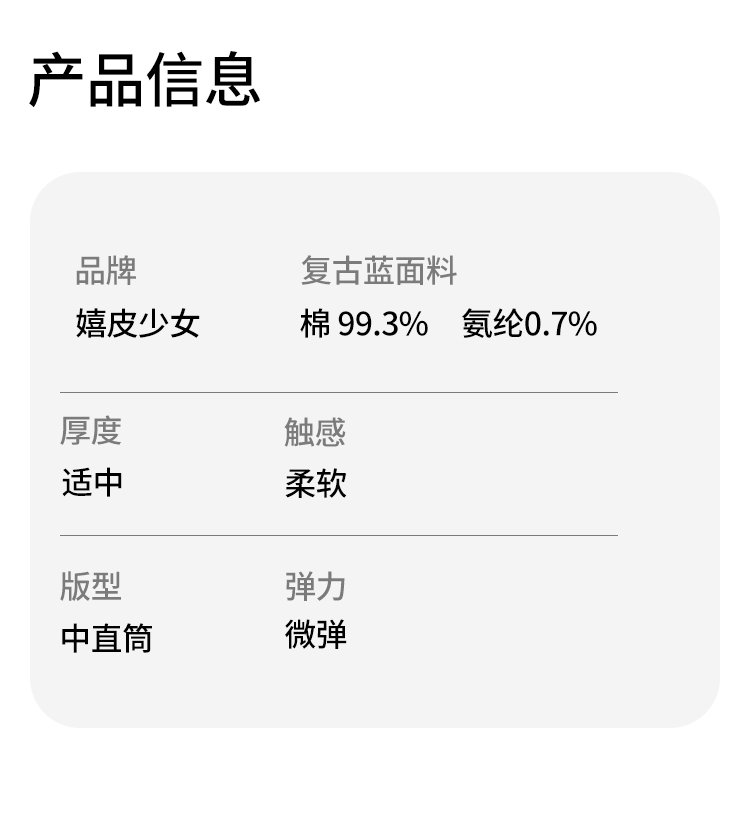
Task: Click the divider line above 版型
Action: [338, 536]
